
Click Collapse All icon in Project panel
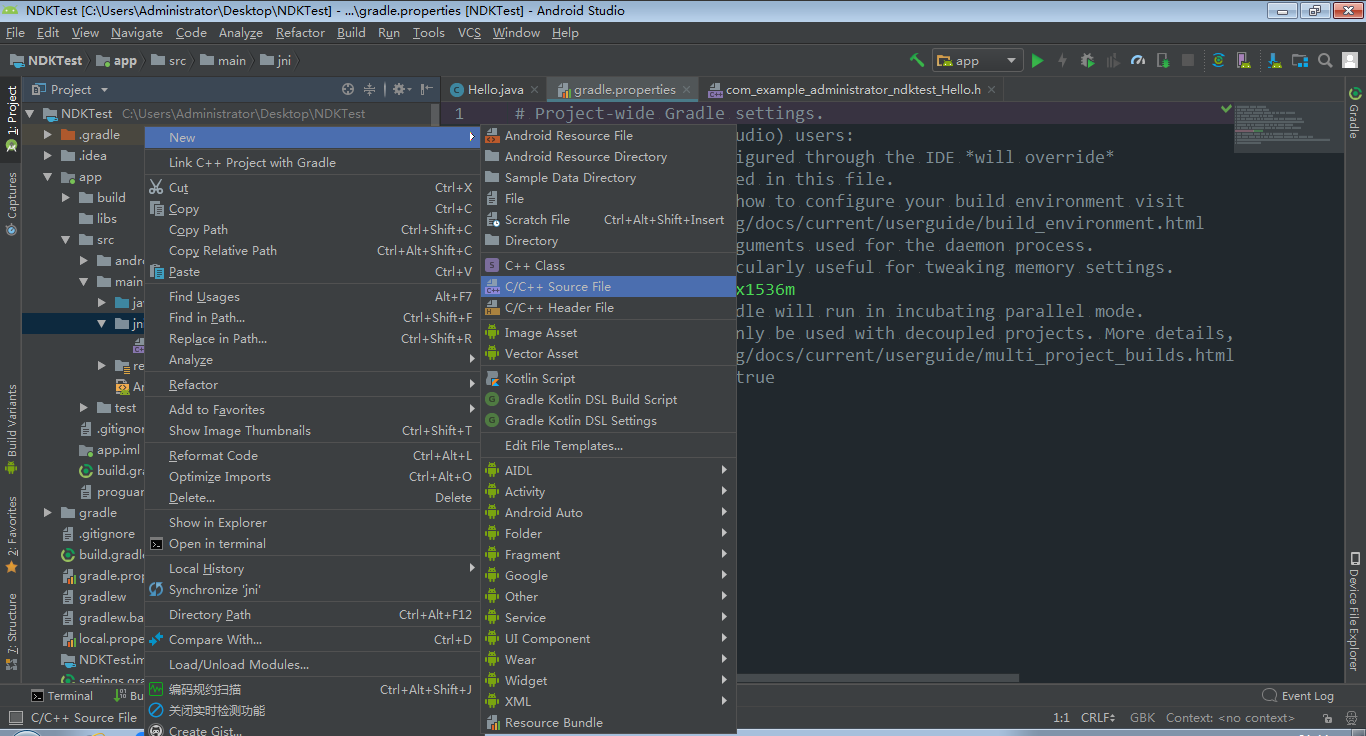coord(370,89)
